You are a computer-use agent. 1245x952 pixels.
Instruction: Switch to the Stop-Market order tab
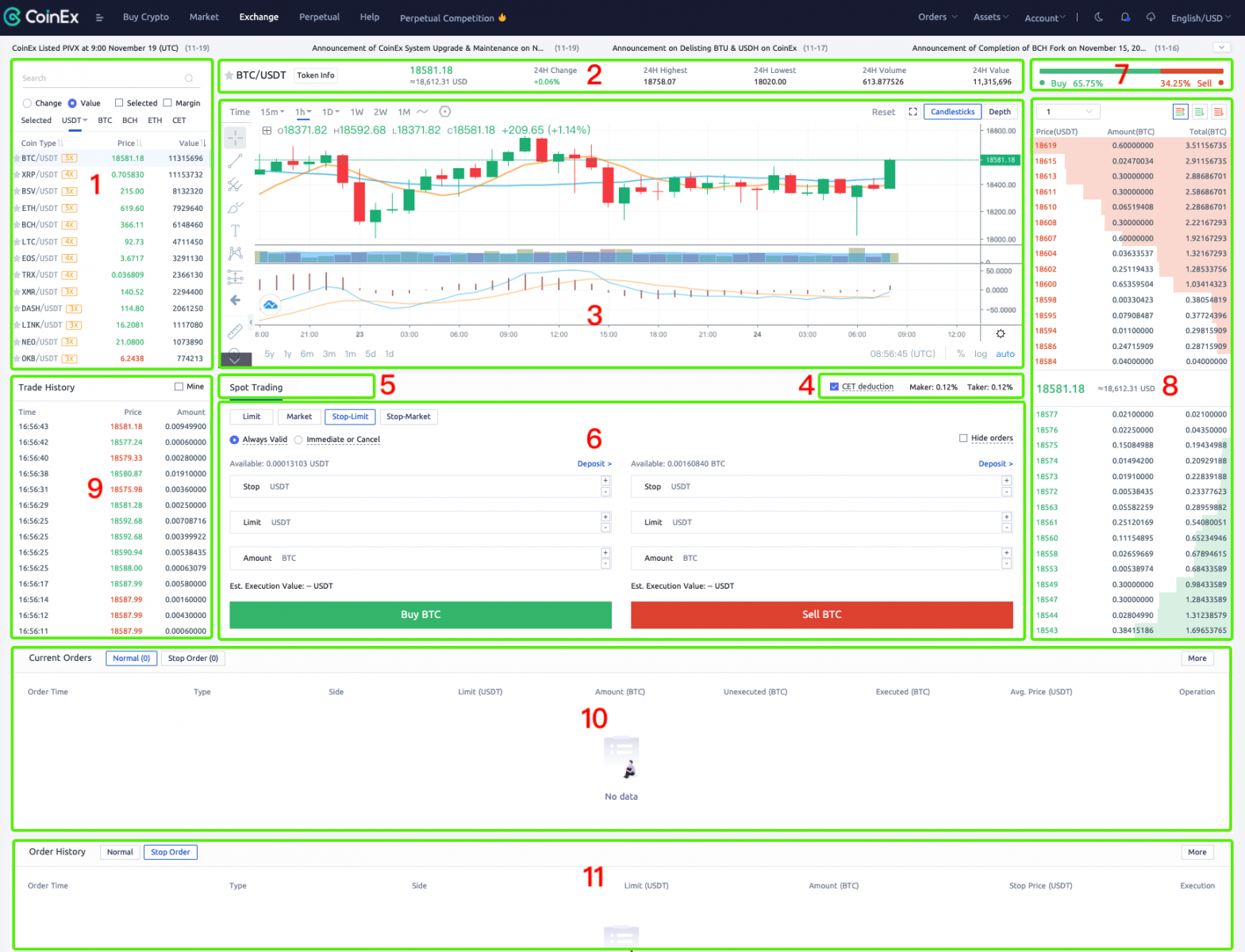tap(408, 416)
